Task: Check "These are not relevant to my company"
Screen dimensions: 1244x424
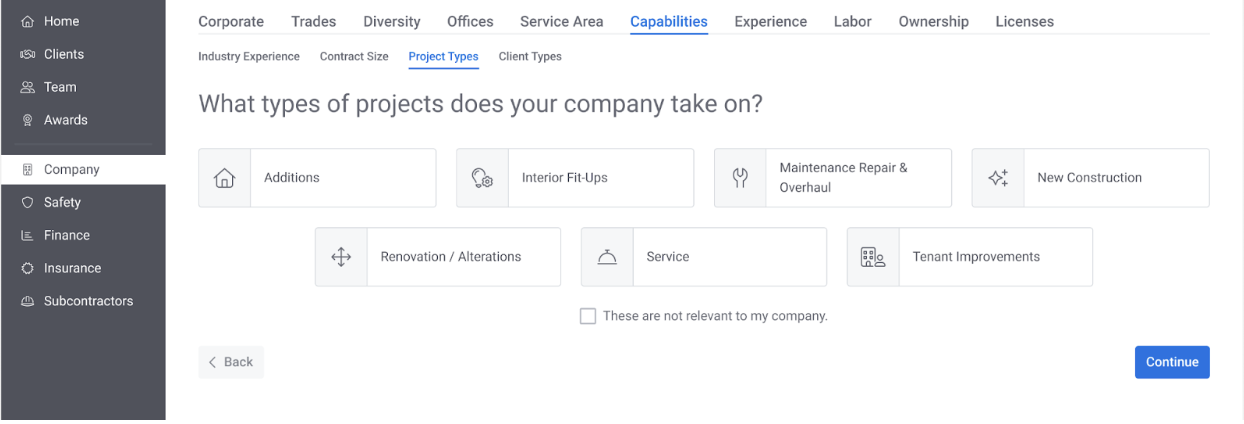Action: [588, 316]
